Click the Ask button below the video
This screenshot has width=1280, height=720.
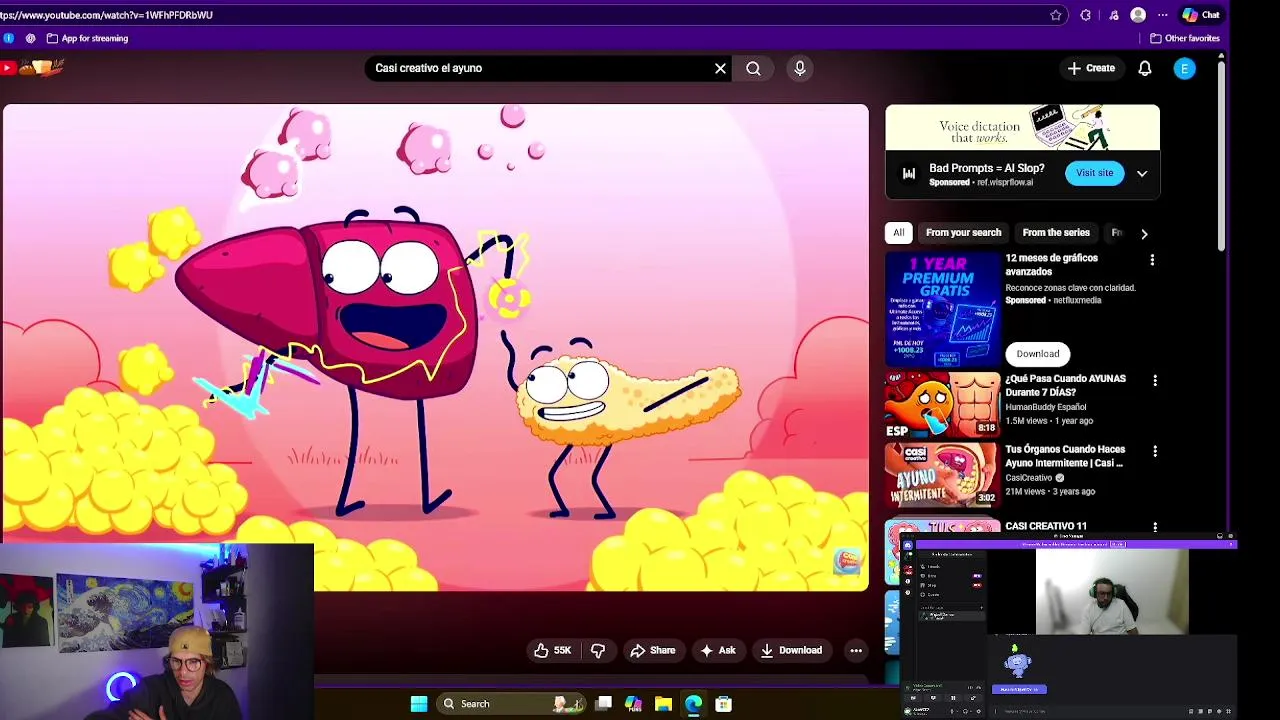(718, 650)
